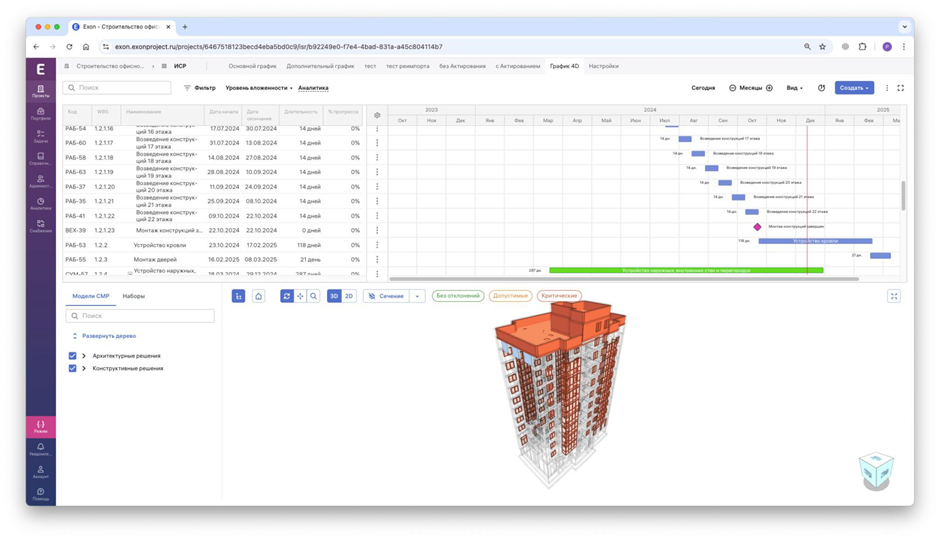
Task: Open Gantt column settings gear icon
Action: (x=377, y=115)
